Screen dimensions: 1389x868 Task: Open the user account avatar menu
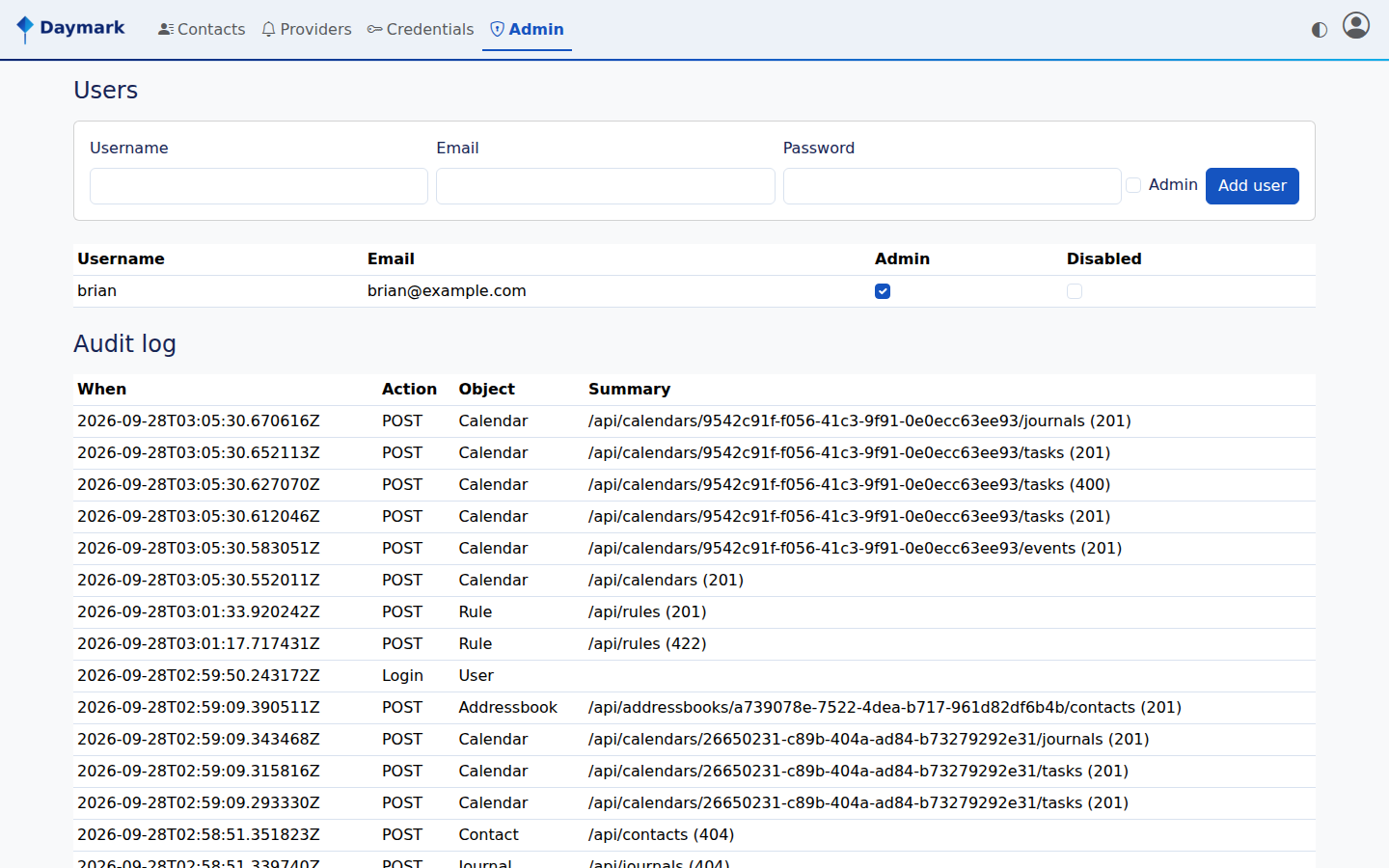click(1356, 25)
